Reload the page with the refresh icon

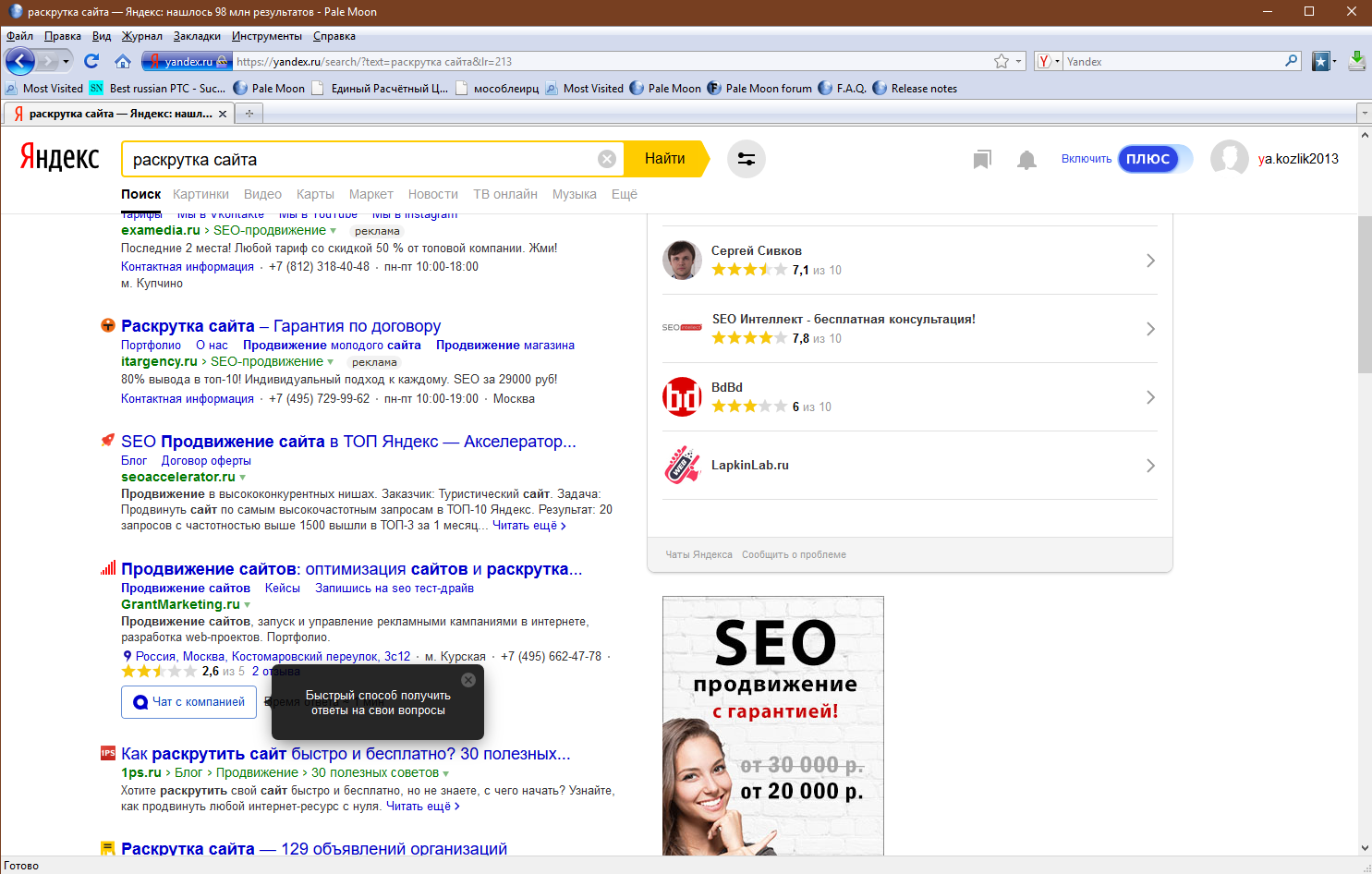[x=91, y=61]
